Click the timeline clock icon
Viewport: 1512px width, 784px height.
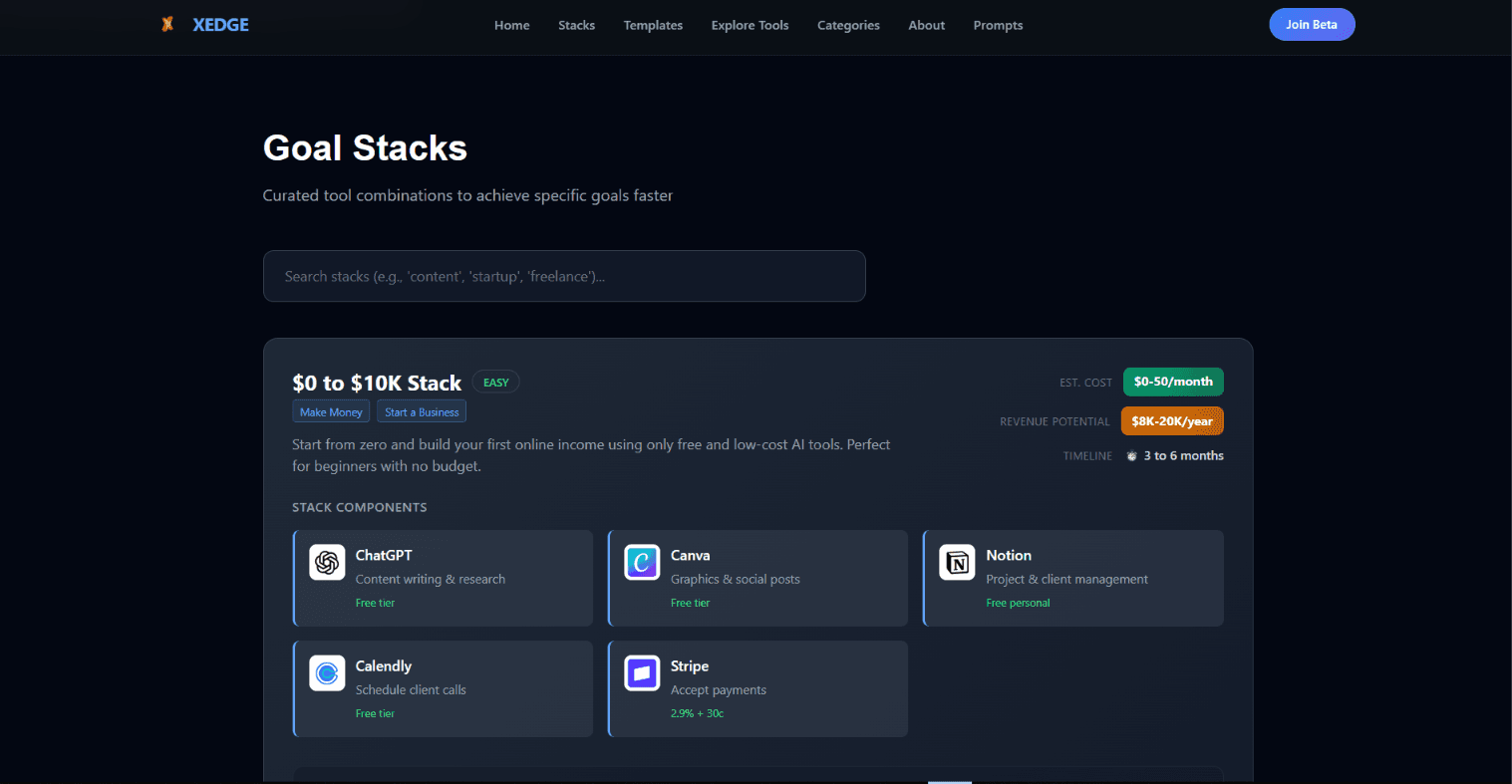click(1132, 456)
